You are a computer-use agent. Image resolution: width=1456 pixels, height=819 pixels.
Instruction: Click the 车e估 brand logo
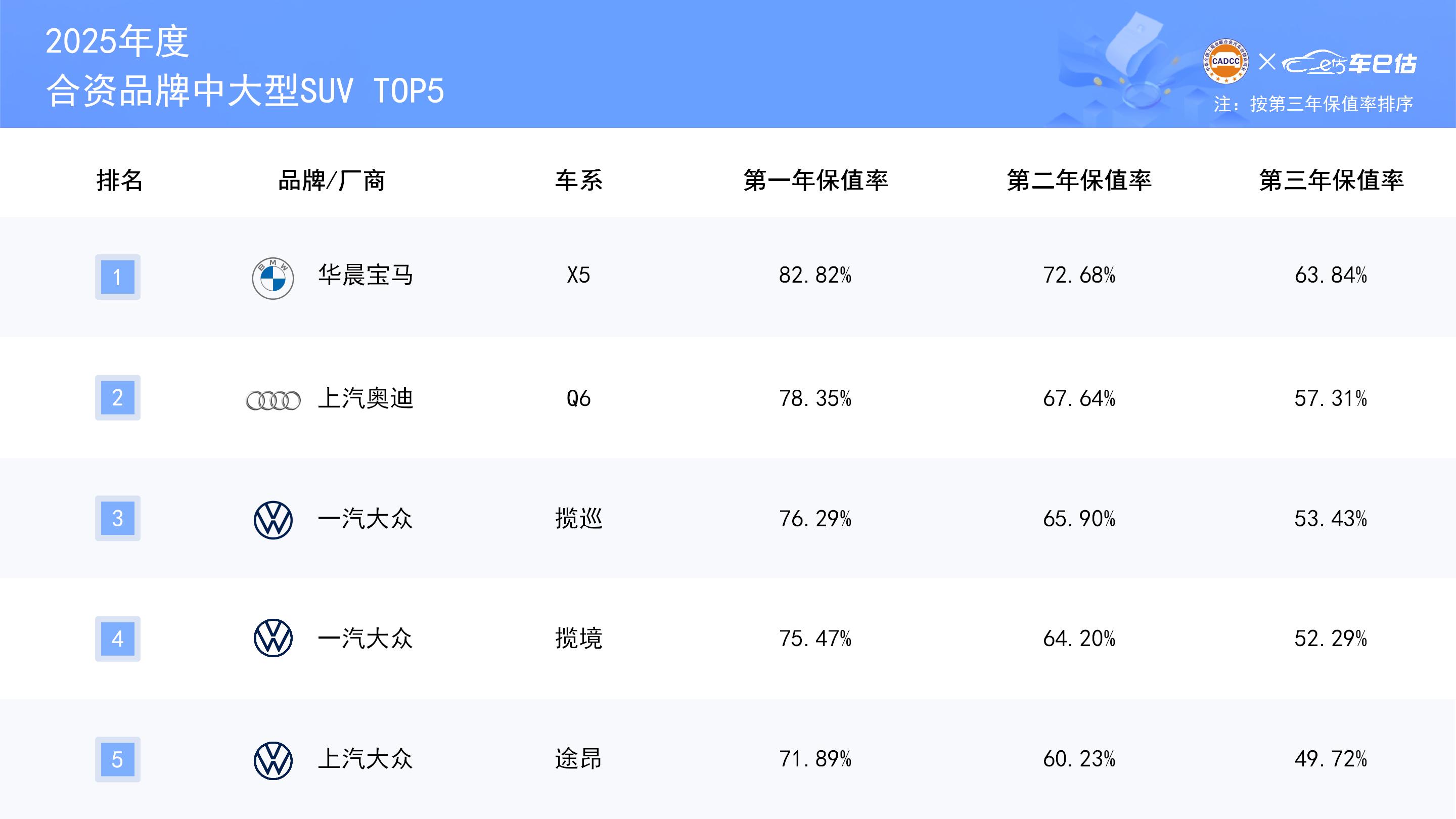[x=1350, y=63]
